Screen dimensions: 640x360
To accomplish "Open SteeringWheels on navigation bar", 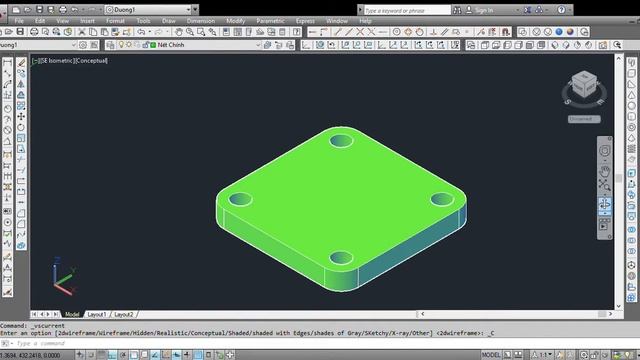I will (x=604, y=151).
